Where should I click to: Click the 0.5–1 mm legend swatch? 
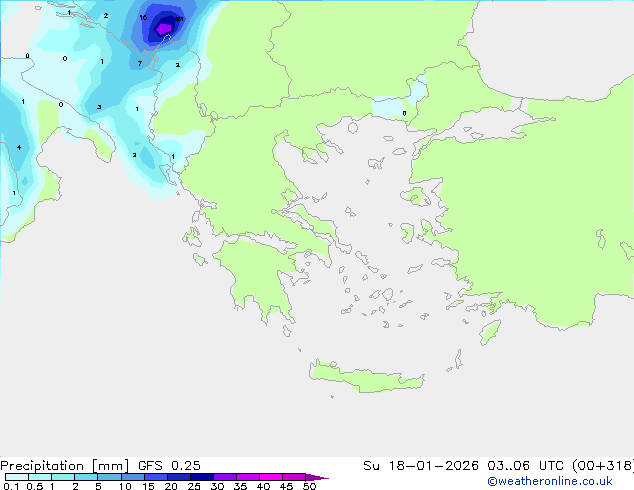coord(40,477)
